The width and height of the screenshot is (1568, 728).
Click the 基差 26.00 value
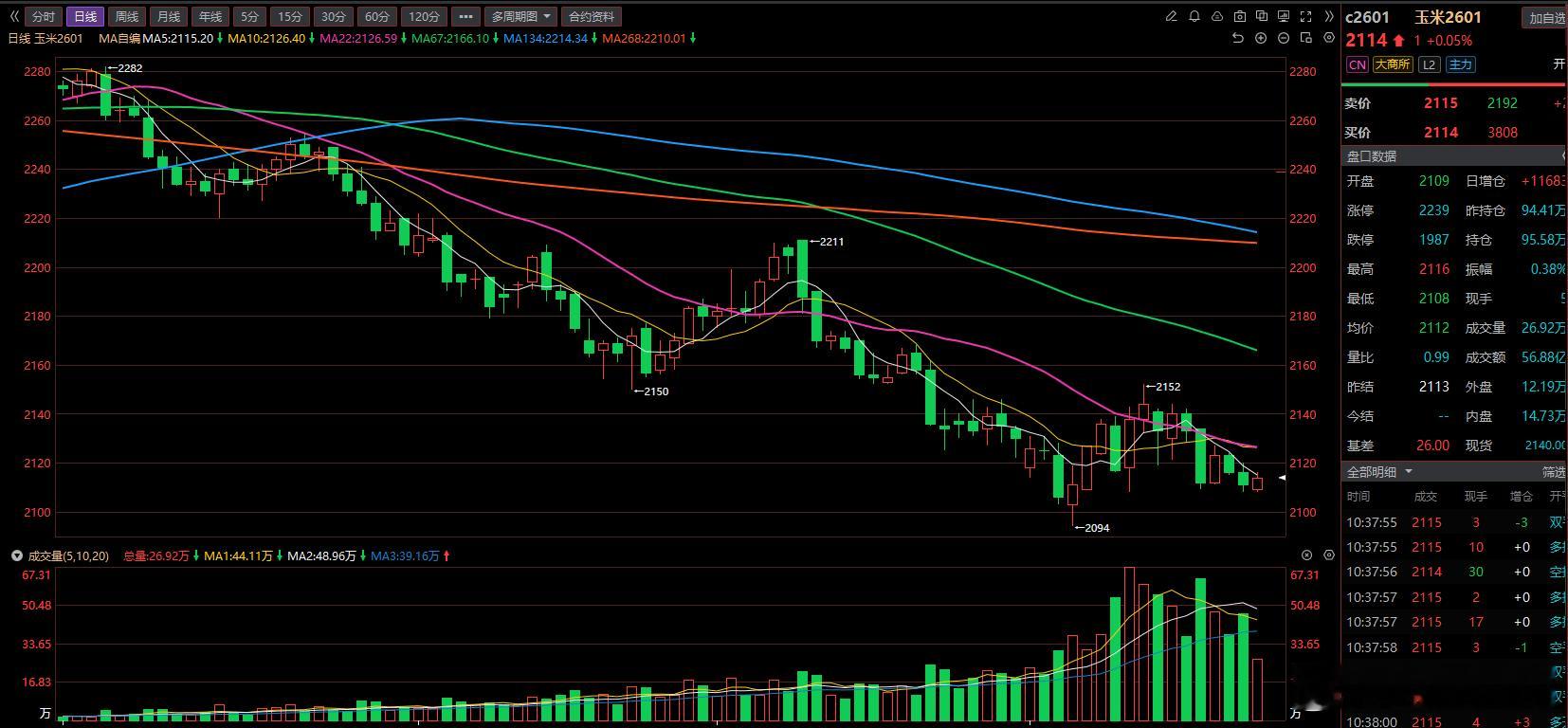pyautogui.click(x=1432, y=446)
